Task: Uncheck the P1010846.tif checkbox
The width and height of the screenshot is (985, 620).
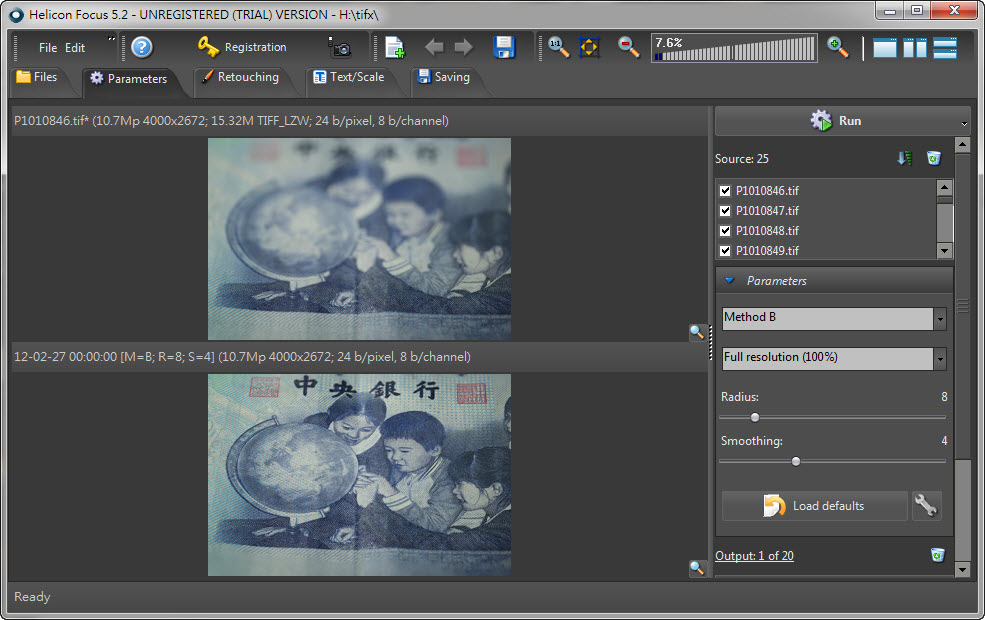Action: point(725,190)
